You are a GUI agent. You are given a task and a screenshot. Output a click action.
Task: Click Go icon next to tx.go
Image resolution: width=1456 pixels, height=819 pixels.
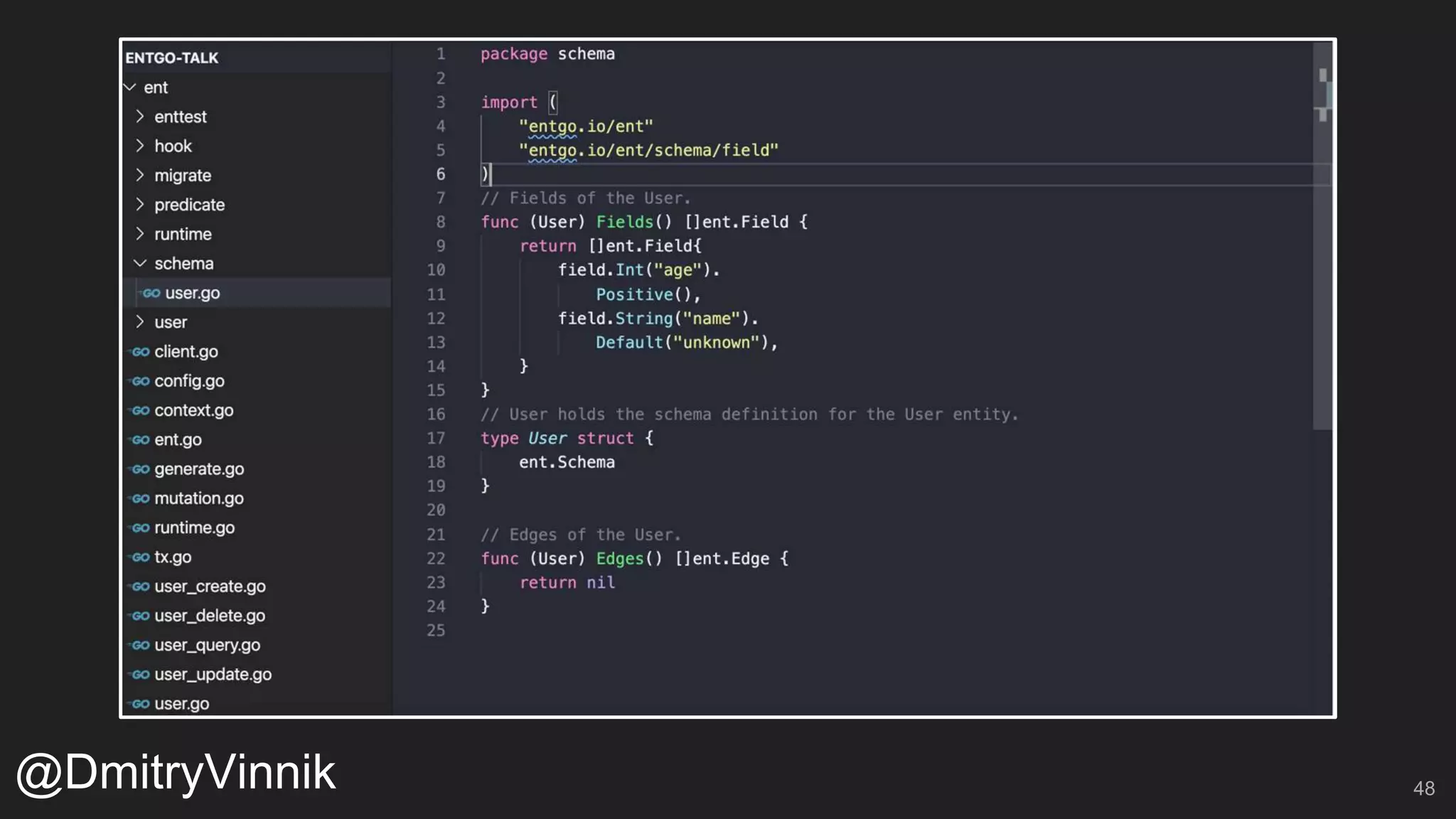point(140,557)
